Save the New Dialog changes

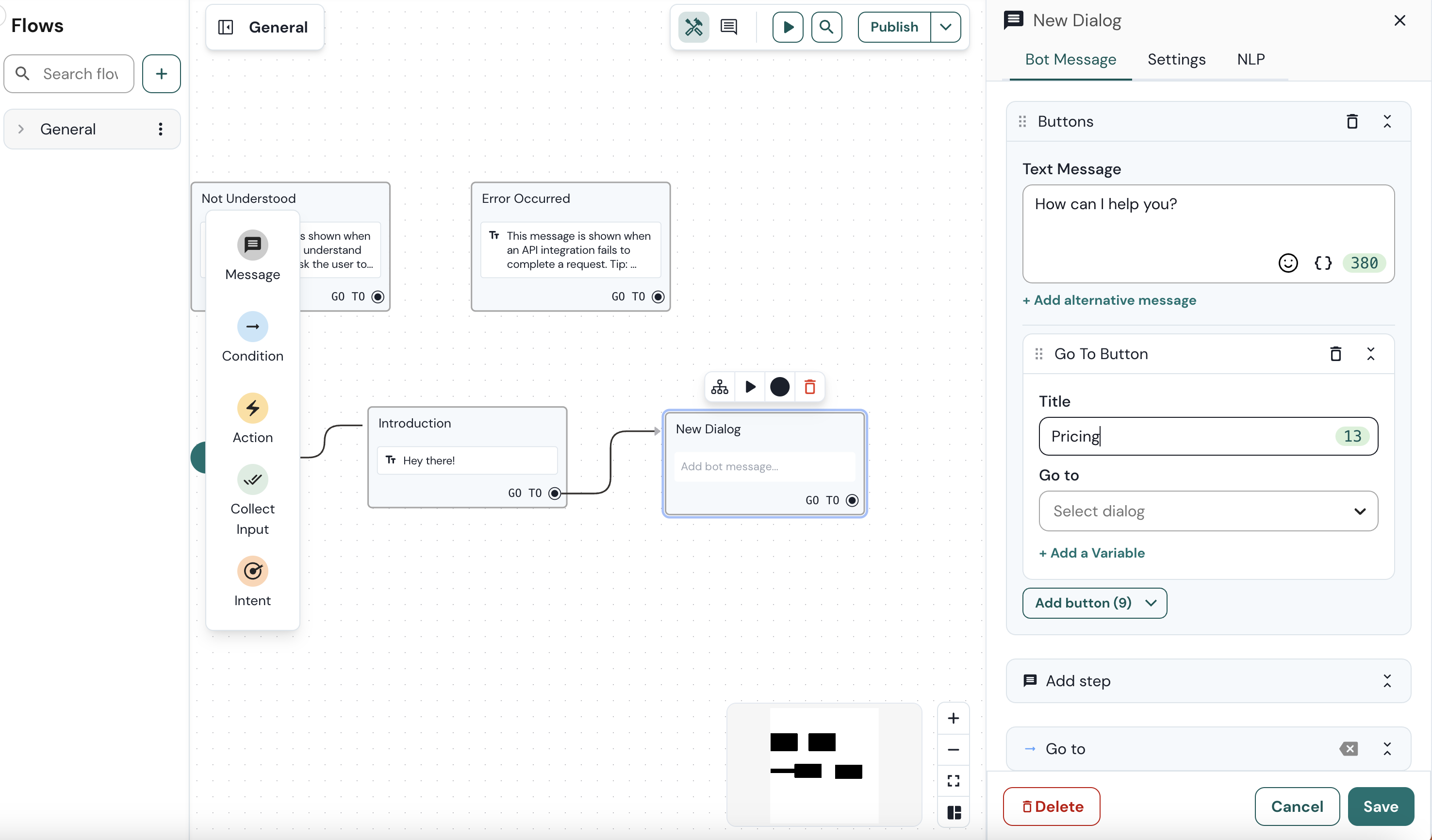tap(1381, 807)
